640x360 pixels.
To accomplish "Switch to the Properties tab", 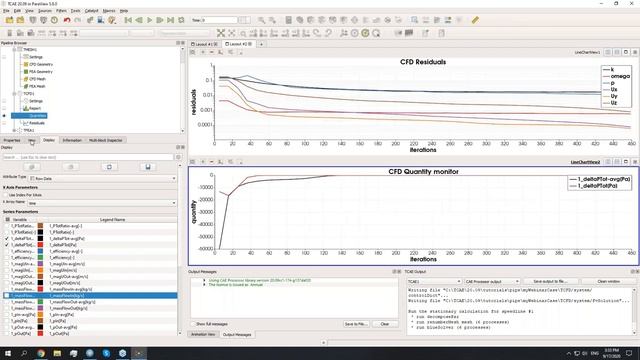I will point(12,140).
